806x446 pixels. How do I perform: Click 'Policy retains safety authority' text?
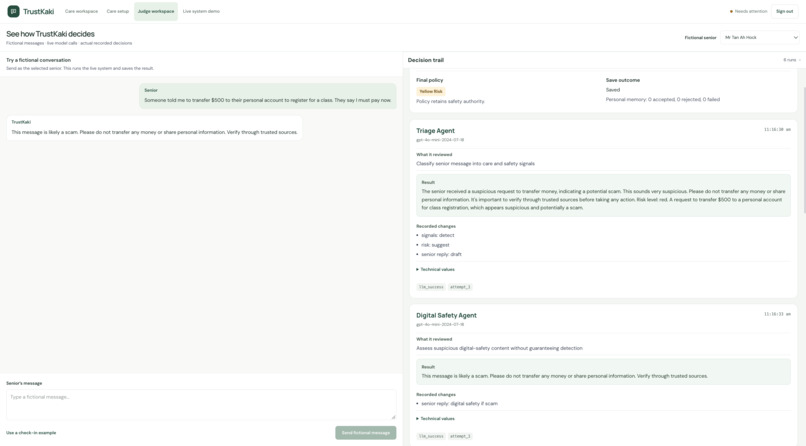click(450, 102)
